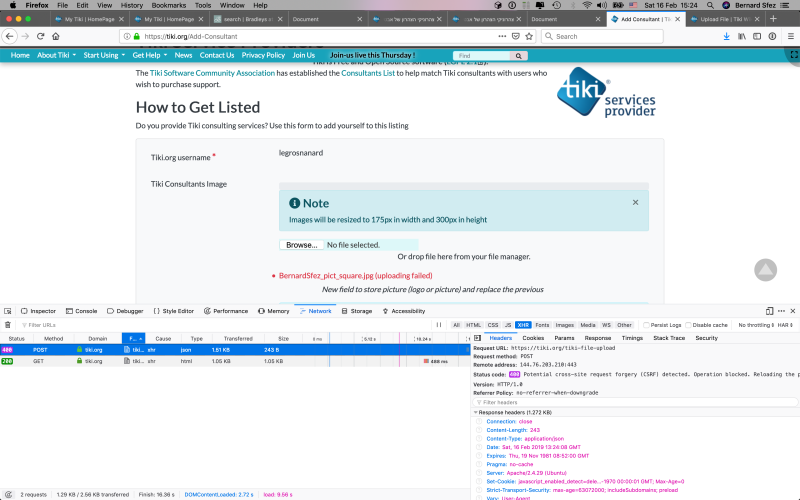Switch to the Storage devtools tab
Viewport: 800px width, 500px height.
click(x=357, y=311)
